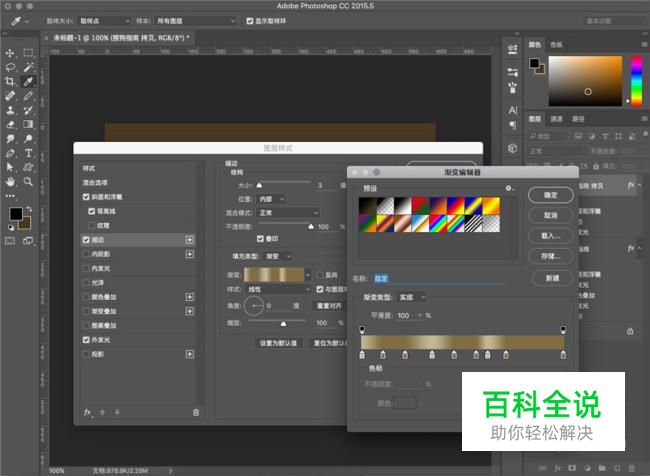Select the Crop tool
Image resolution: width=650 pixels, height=476 pixels.
pos(10,82)
